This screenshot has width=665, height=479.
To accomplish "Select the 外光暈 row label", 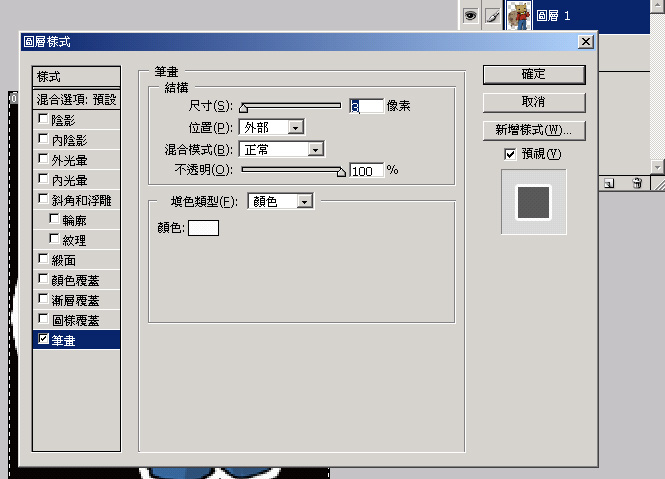I will coord(69,160).
